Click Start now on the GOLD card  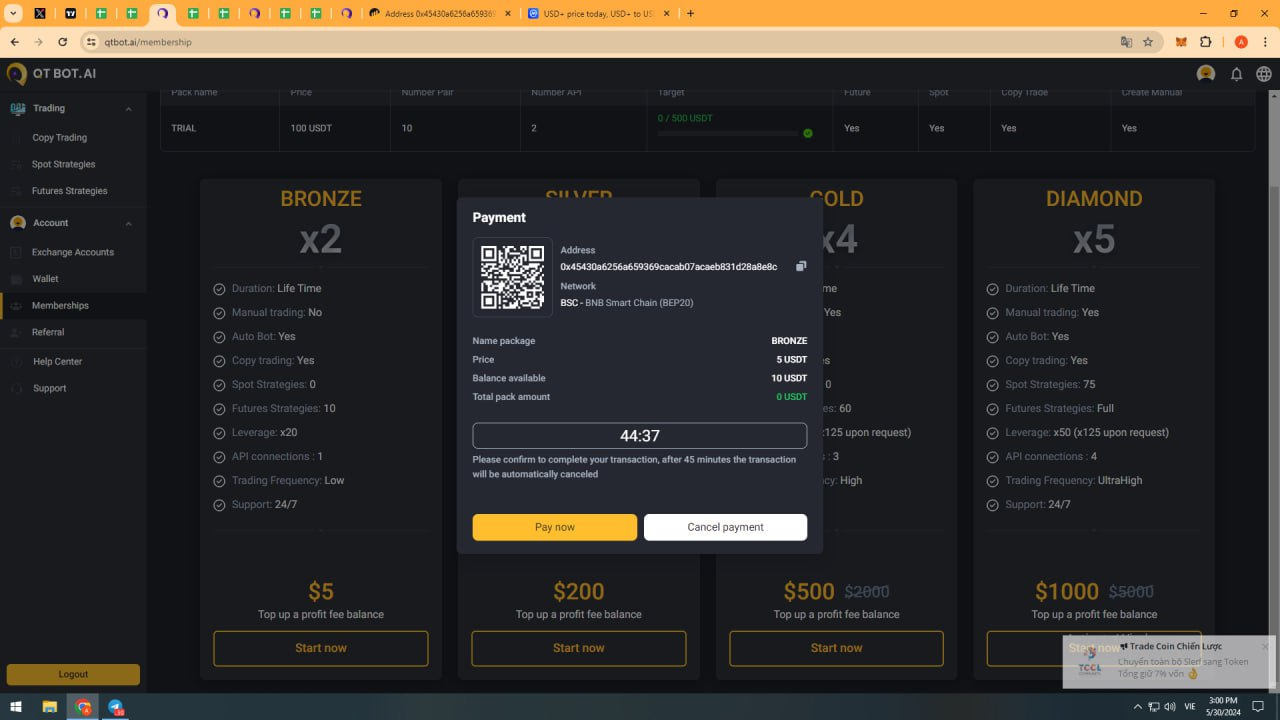tap(837, 648)
